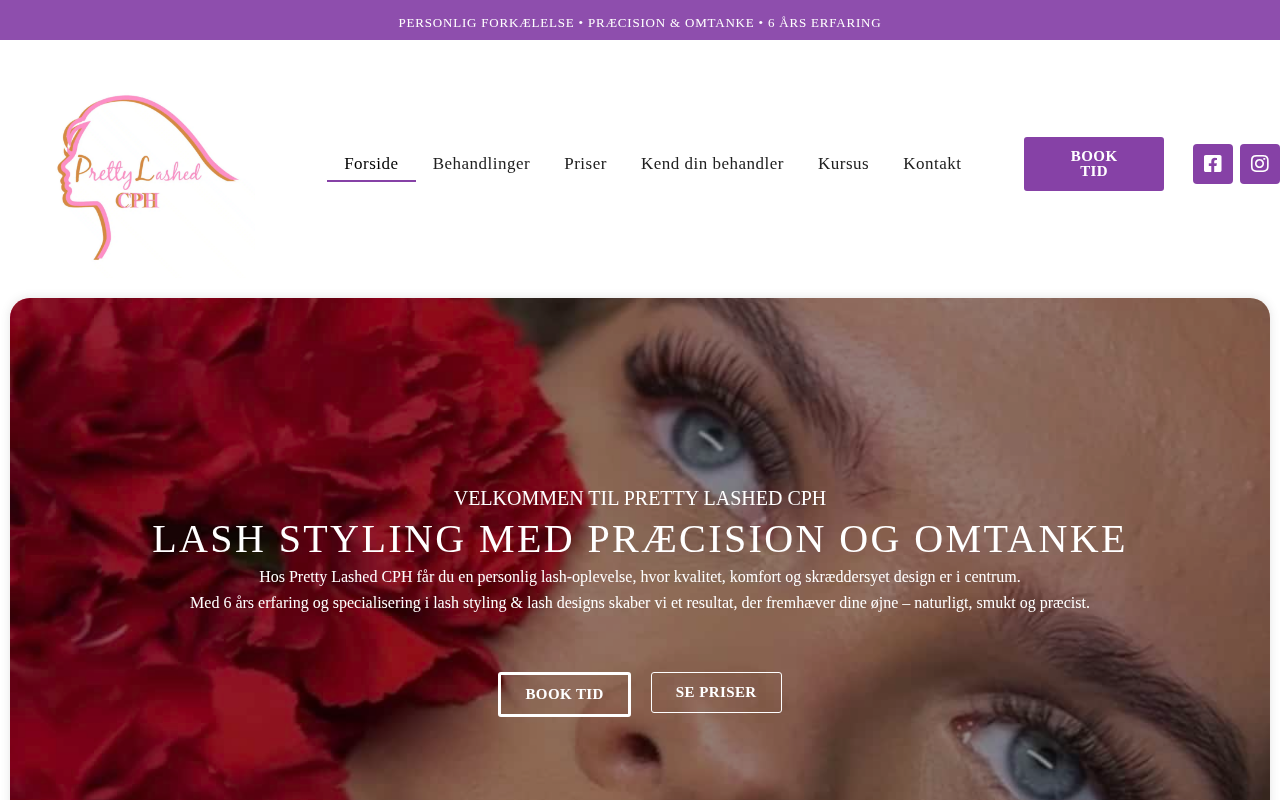Click the Lash Styling hero heading

[640, 539]
